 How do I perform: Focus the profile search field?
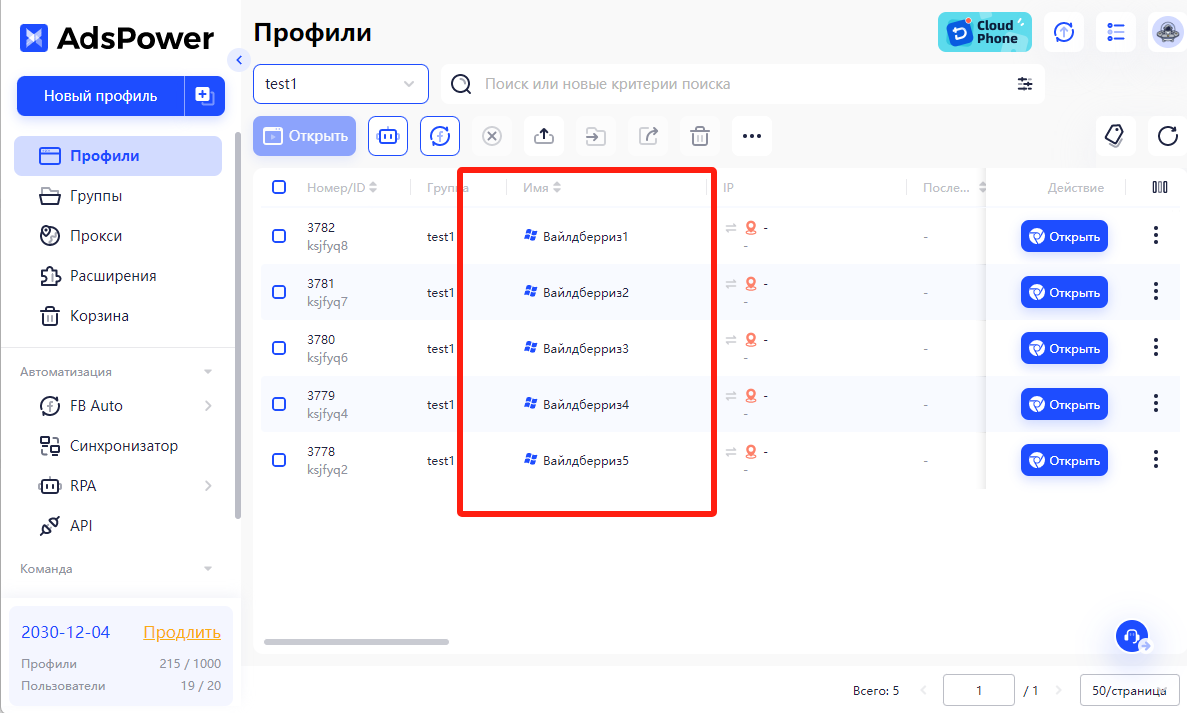click(x=743, y=84)
